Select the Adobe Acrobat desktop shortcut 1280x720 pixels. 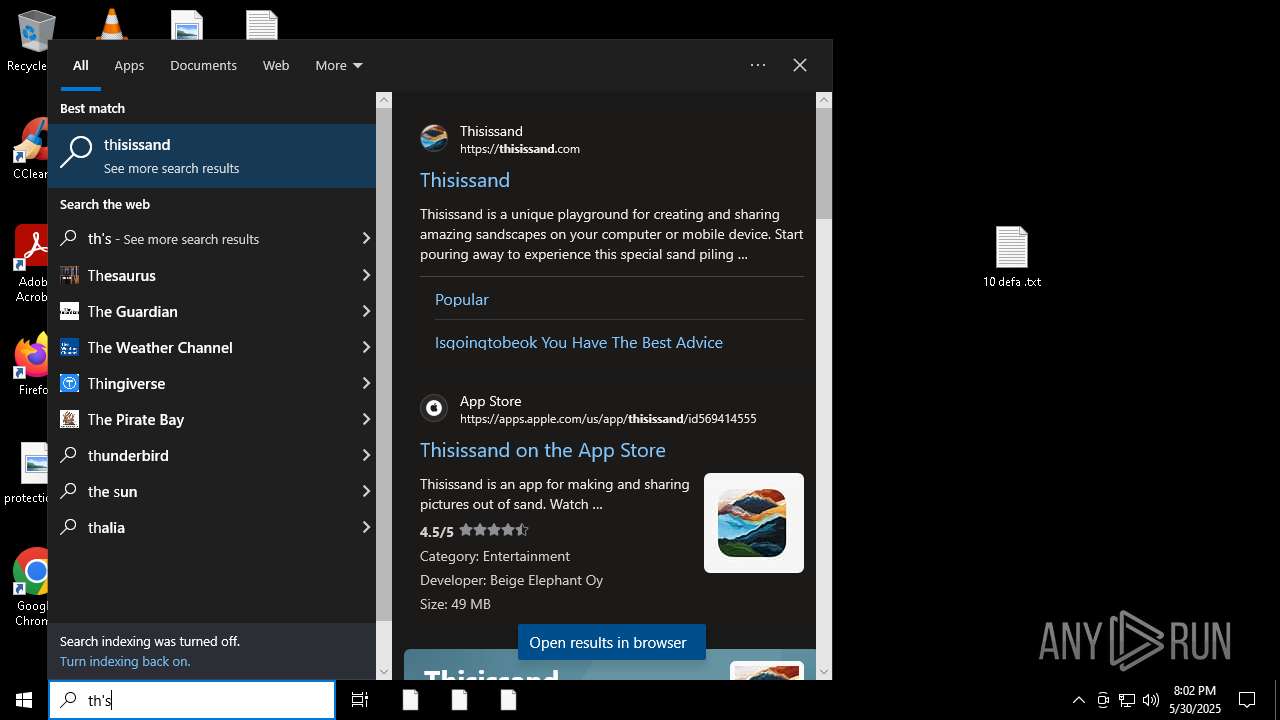click(x=32, y=263)
